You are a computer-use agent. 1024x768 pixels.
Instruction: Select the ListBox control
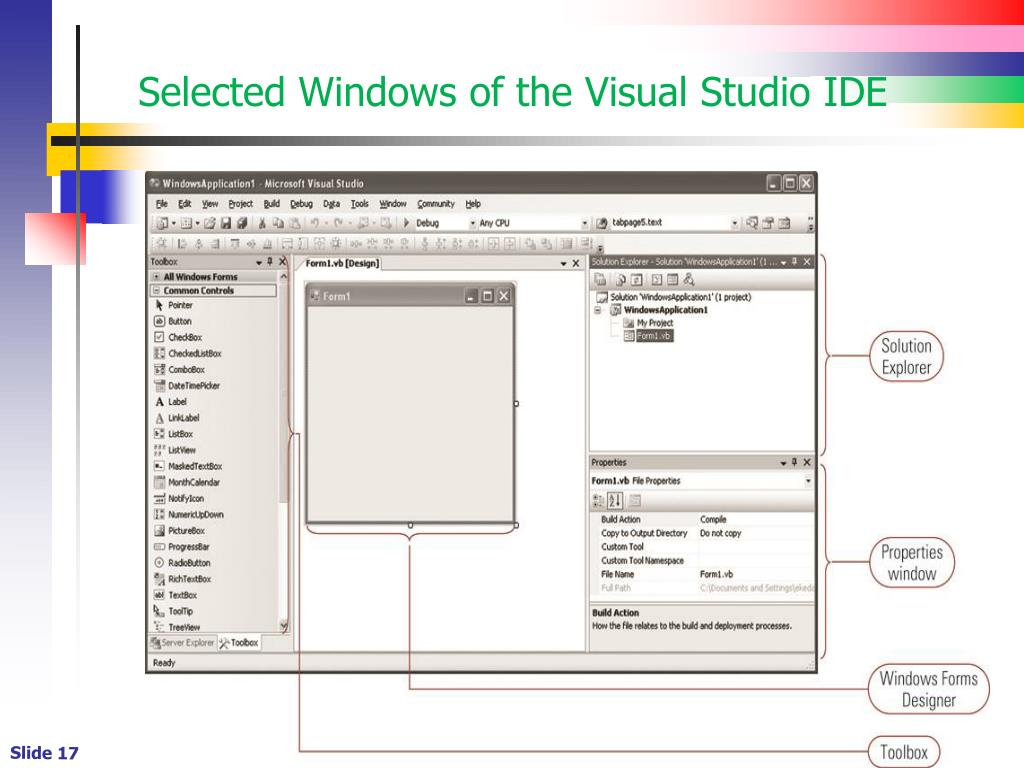[x=174, y=434]
